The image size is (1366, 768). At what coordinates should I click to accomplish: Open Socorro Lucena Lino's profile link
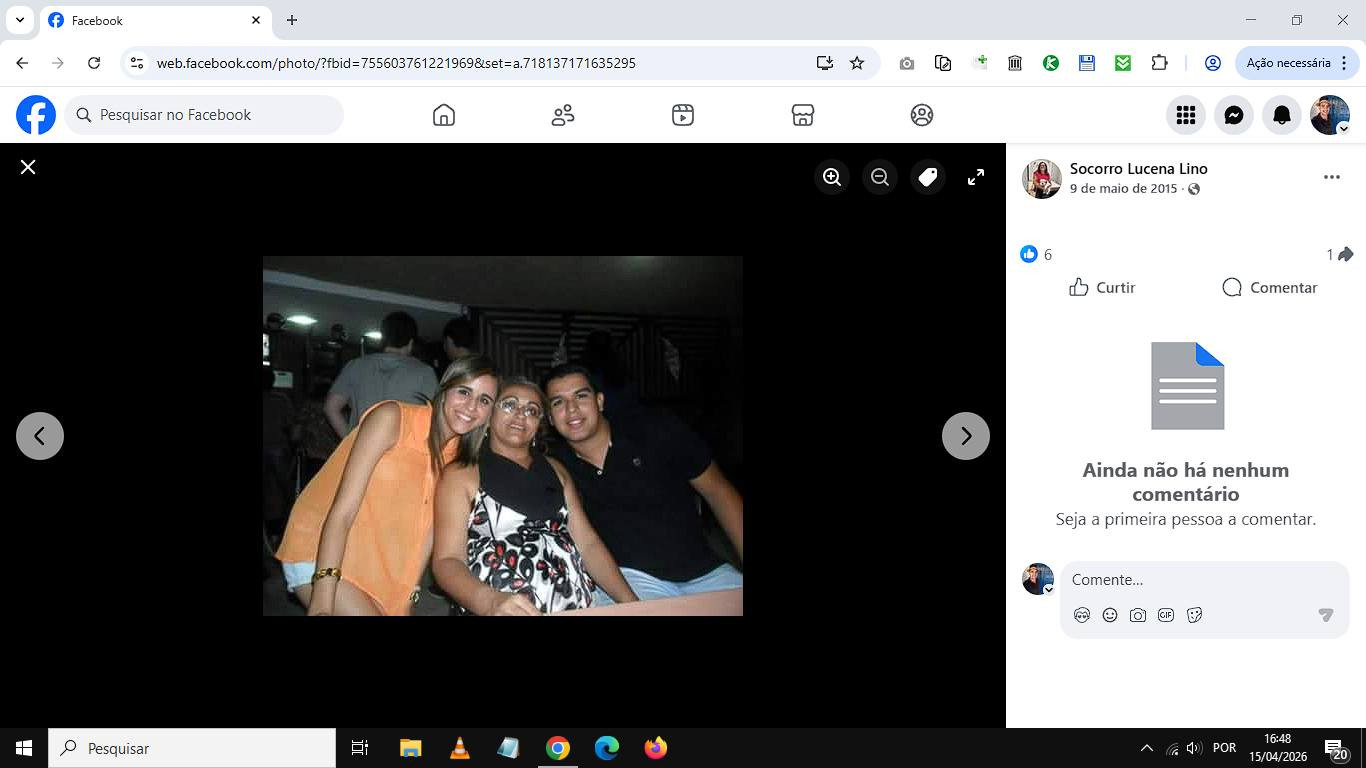point(1138,169)
